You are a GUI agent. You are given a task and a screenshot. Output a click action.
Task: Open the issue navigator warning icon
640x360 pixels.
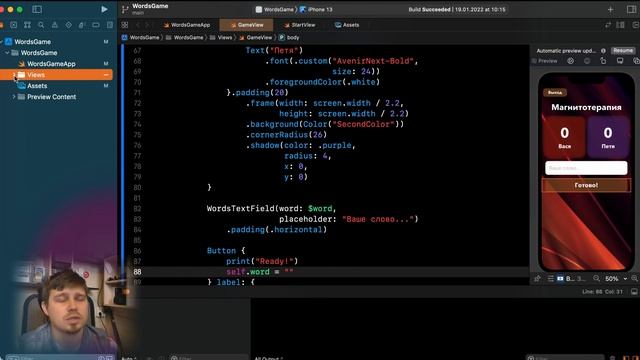point(55,25)
